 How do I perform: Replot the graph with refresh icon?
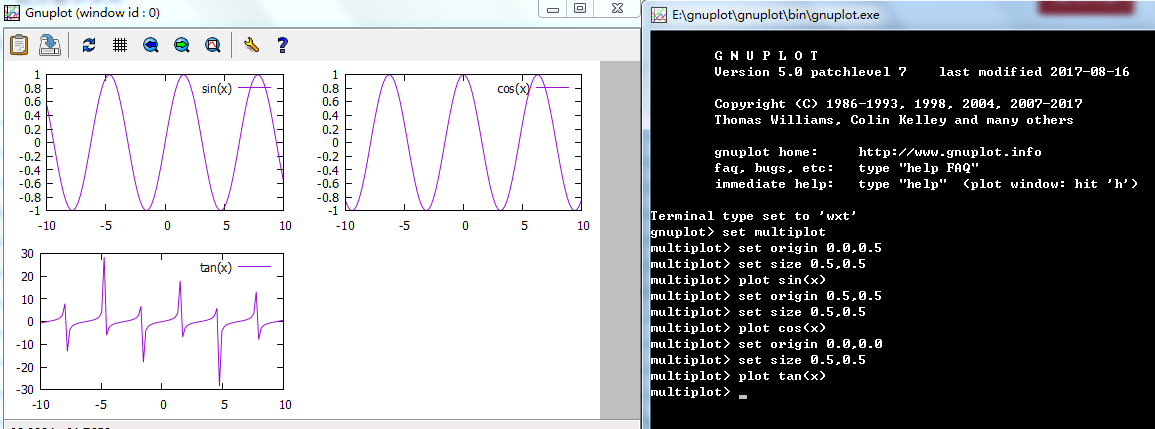click(89, 45)
